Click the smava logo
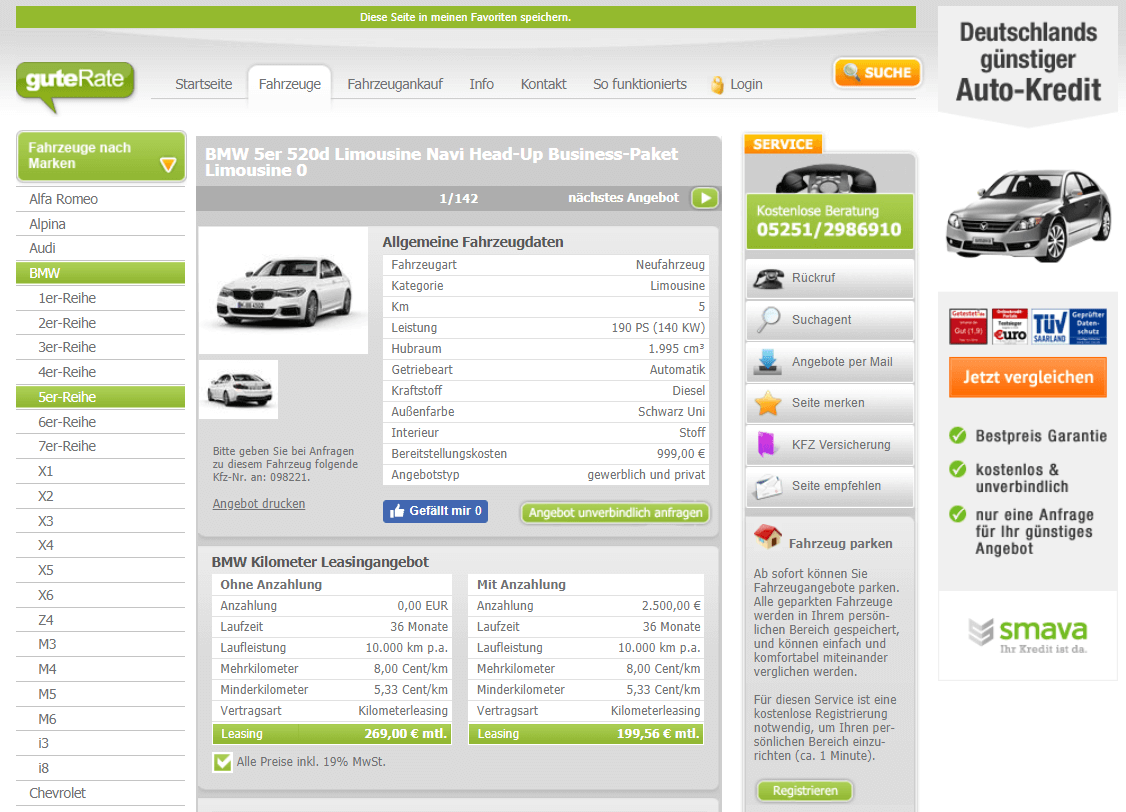This screenshot has width=1126, height=812. tap(1028, 635)
